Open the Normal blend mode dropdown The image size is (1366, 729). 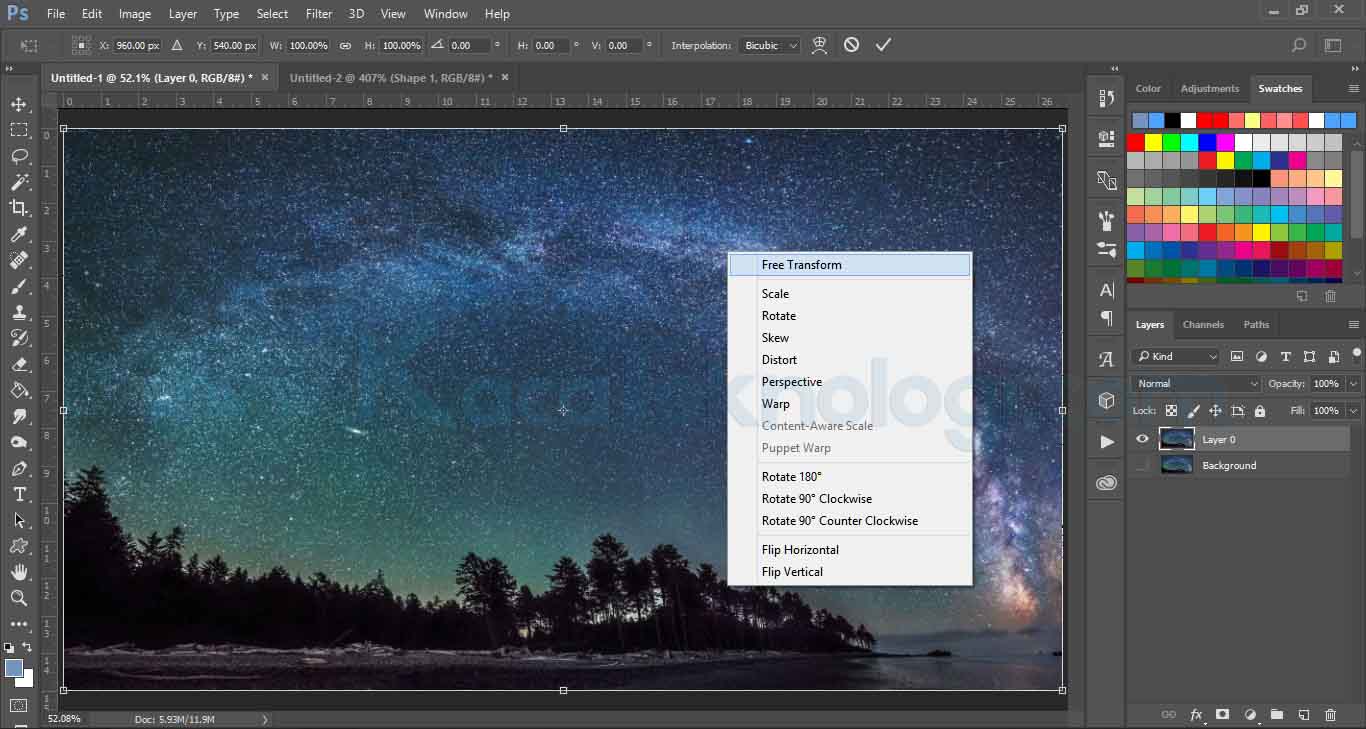1197,383
